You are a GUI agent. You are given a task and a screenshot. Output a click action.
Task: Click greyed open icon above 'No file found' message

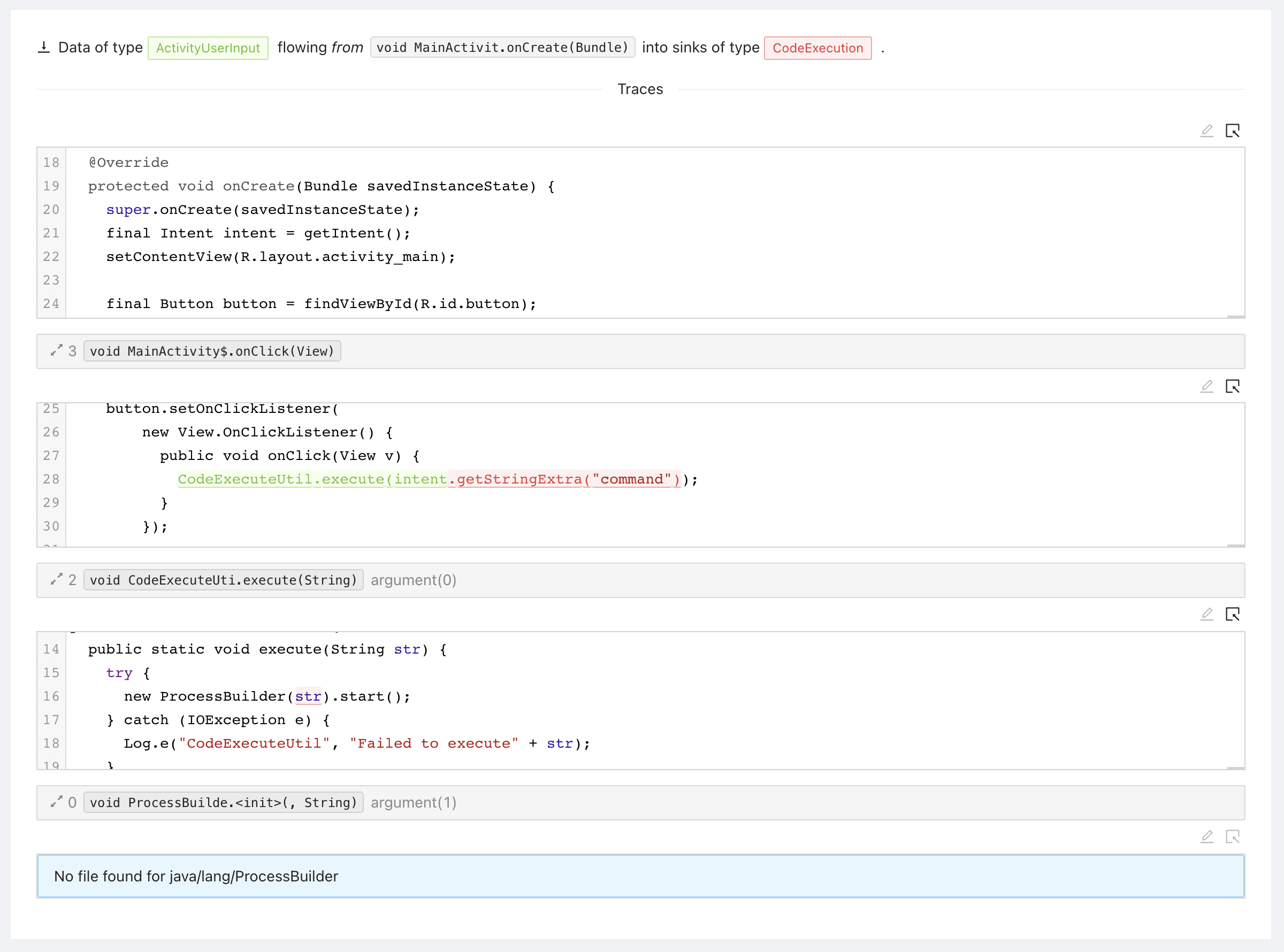(x=1232, y=837)
